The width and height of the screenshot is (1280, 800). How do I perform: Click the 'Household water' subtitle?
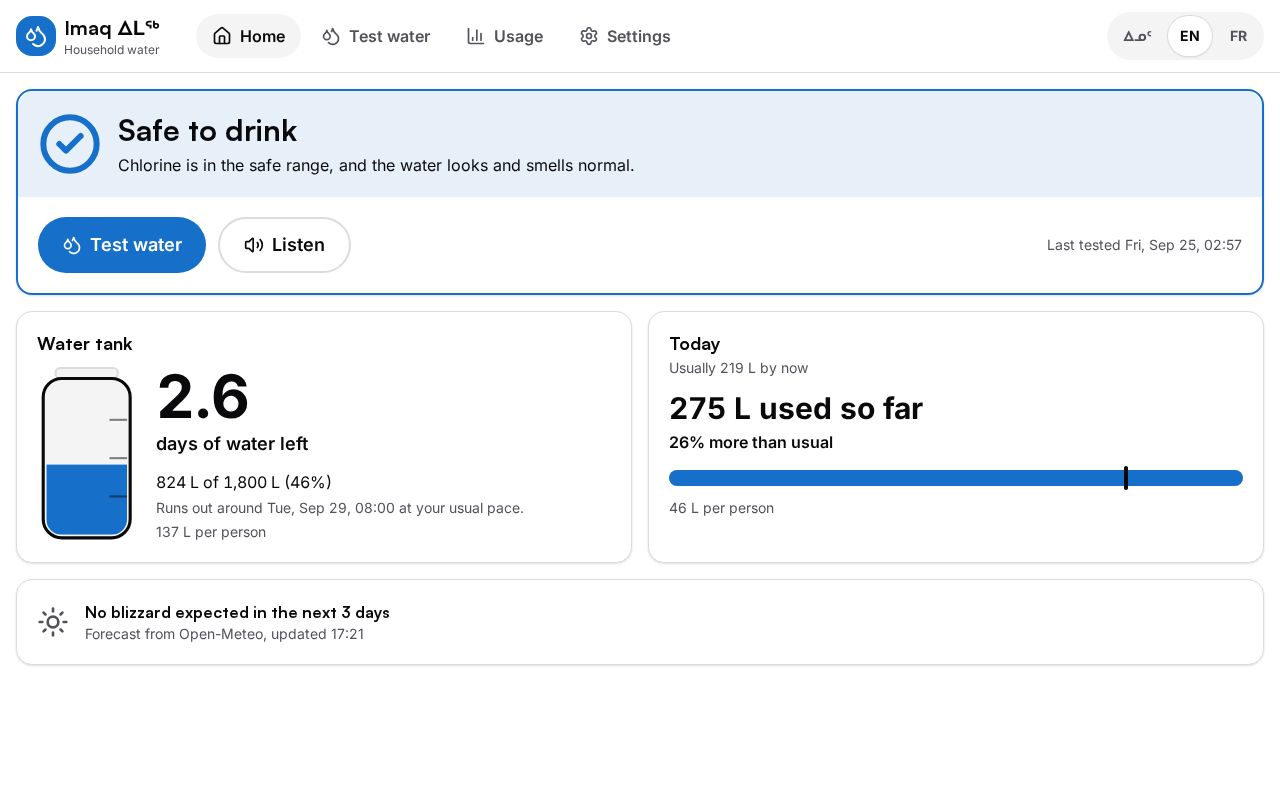[112, 50]
